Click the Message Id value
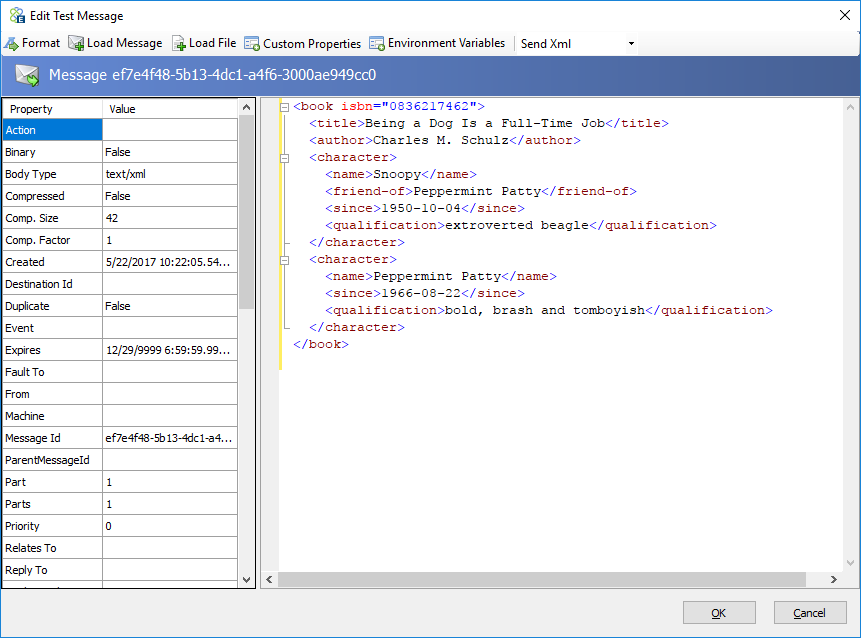 click(170, 438)
